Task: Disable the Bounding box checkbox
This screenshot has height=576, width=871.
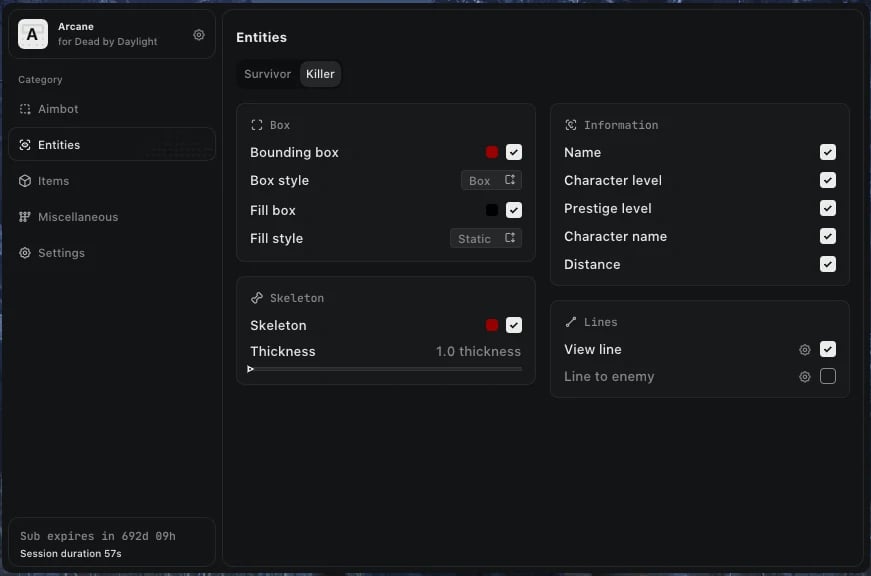Action: click(514, 152)
